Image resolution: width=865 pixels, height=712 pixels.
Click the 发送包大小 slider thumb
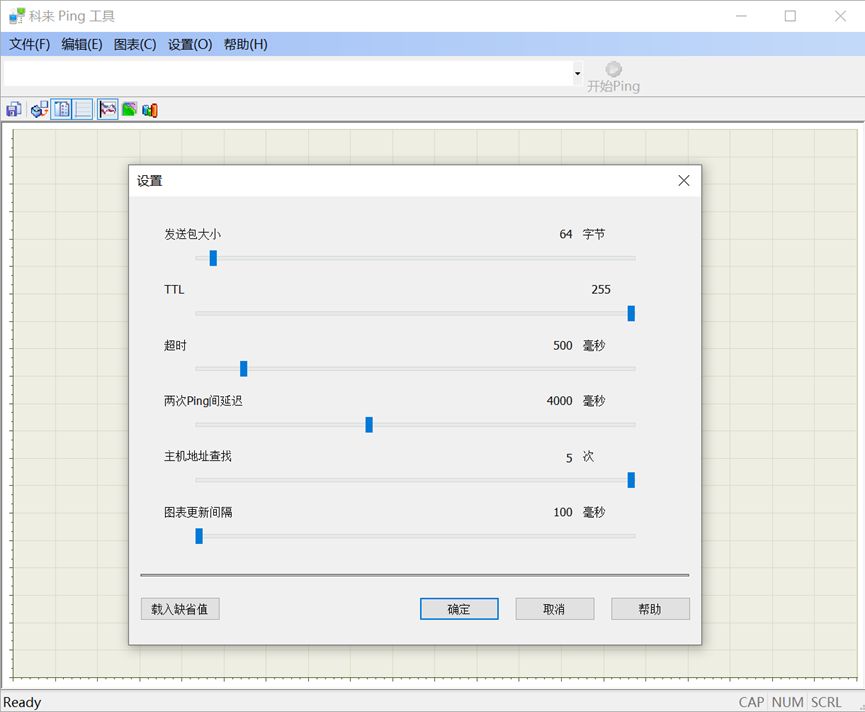tap(213, 258)
